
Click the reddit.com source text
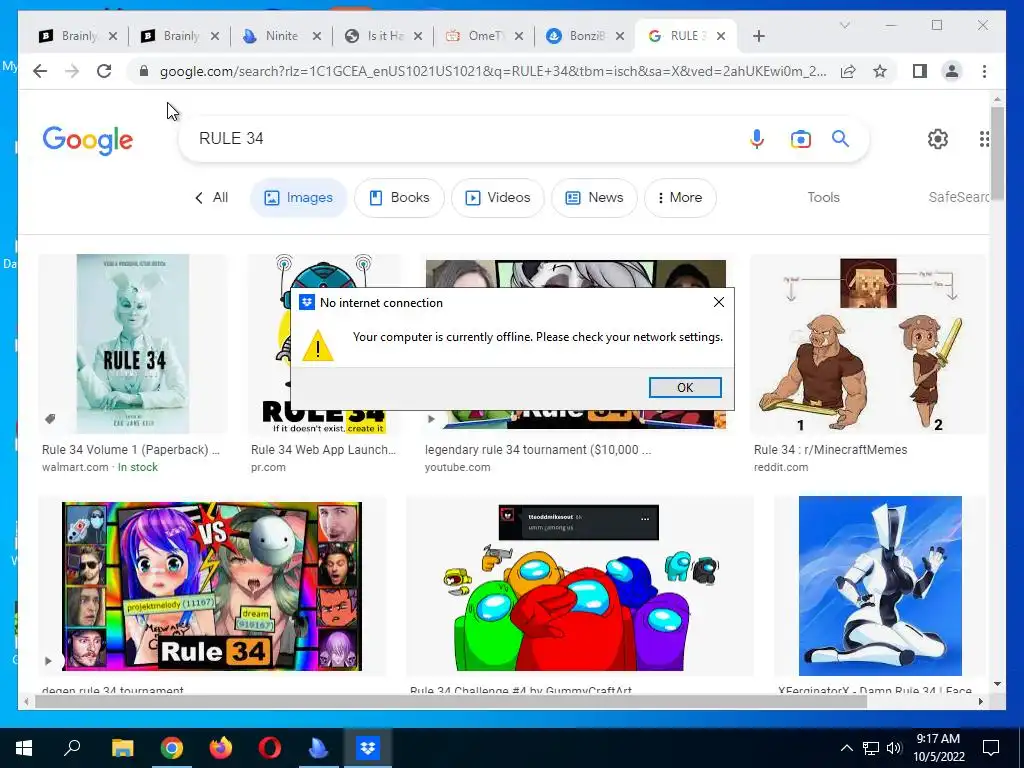pyautogui.click(x=780, y=467)
